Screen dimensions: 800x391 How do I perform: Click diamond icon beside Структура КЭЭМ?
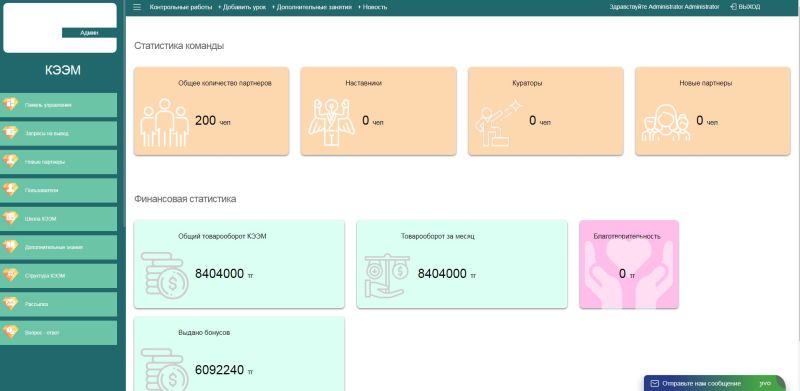click(10, 276)
